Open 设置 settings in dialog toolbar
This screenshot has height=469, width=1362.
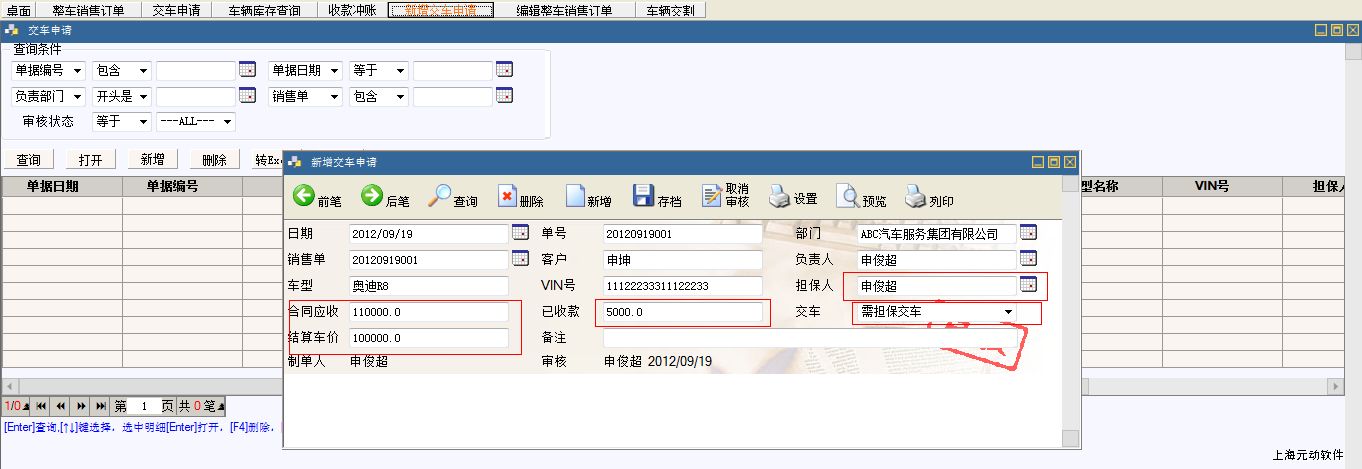(780, 196)
